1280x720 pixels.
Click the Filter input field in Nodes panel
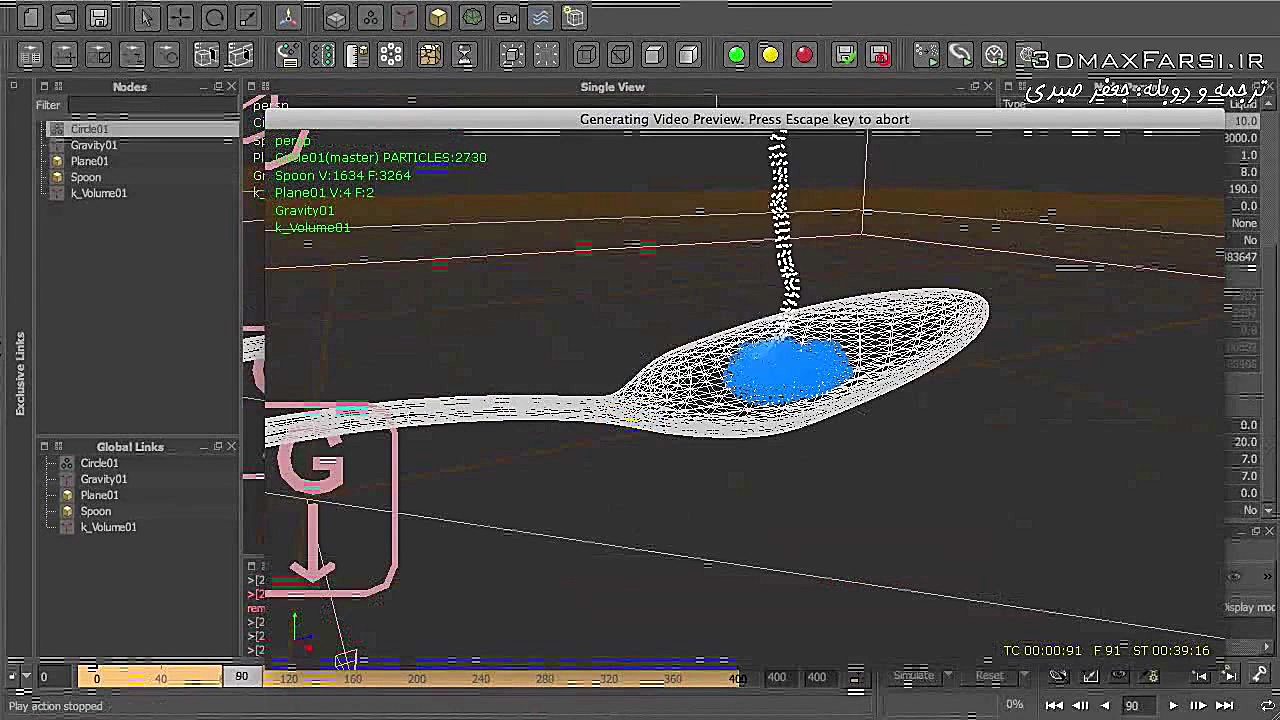coord(150,105)
